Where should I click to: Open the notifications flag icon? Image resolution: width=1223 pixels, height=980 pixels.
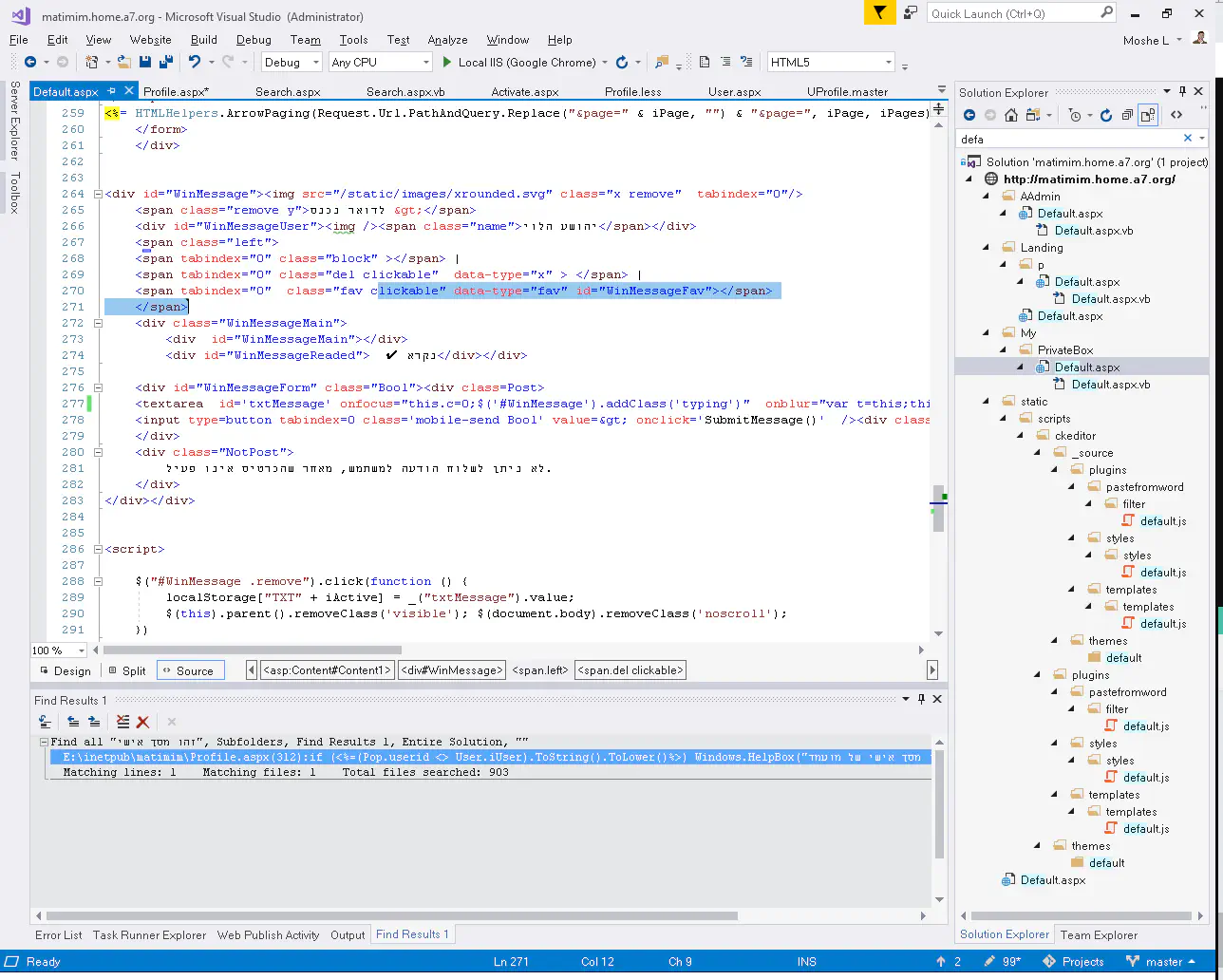click(x=880, y=13)
